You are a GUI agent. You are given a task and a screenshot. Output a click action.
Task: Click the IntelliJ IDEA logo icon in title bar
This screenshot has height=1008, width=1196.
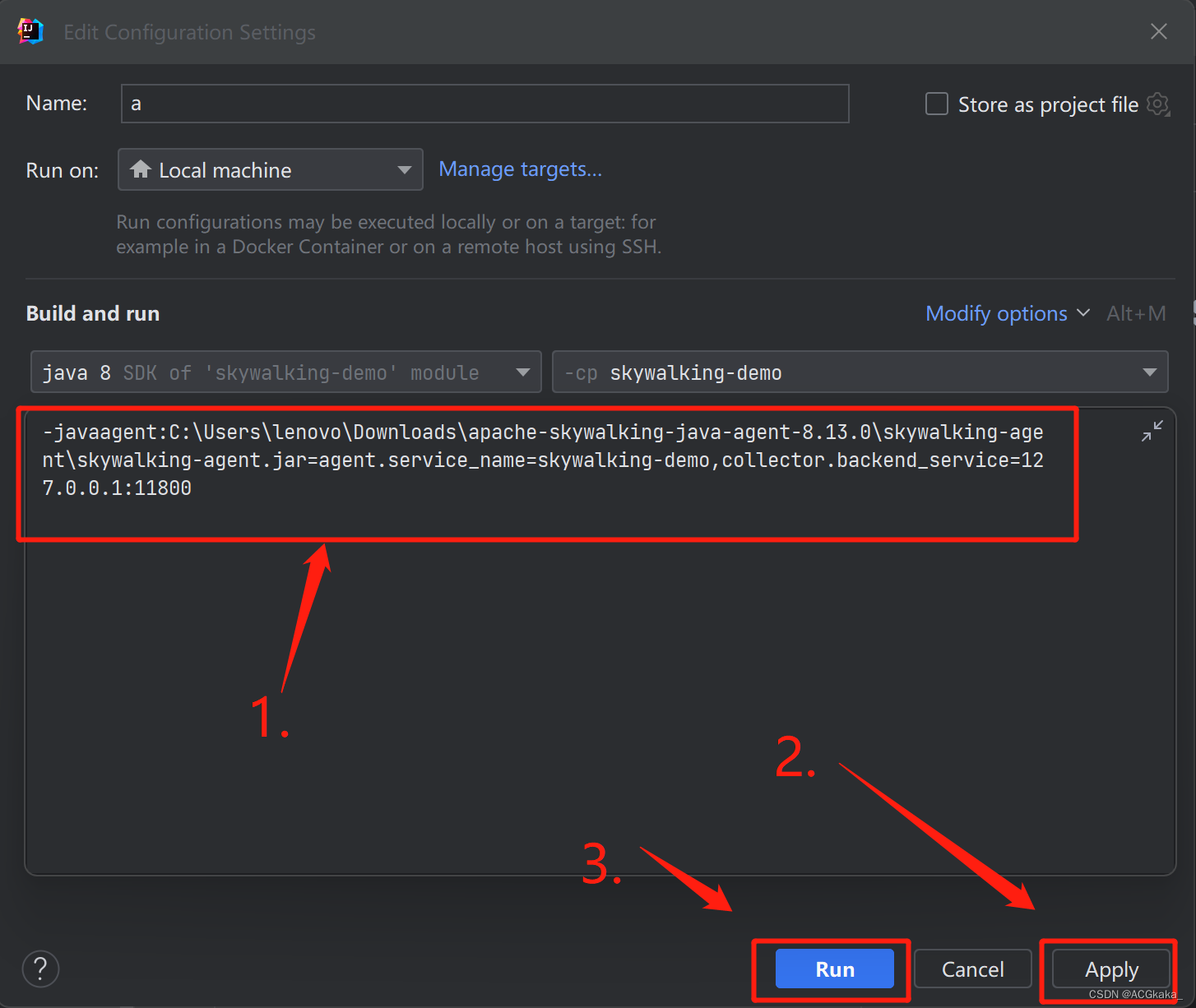(30, 32)
